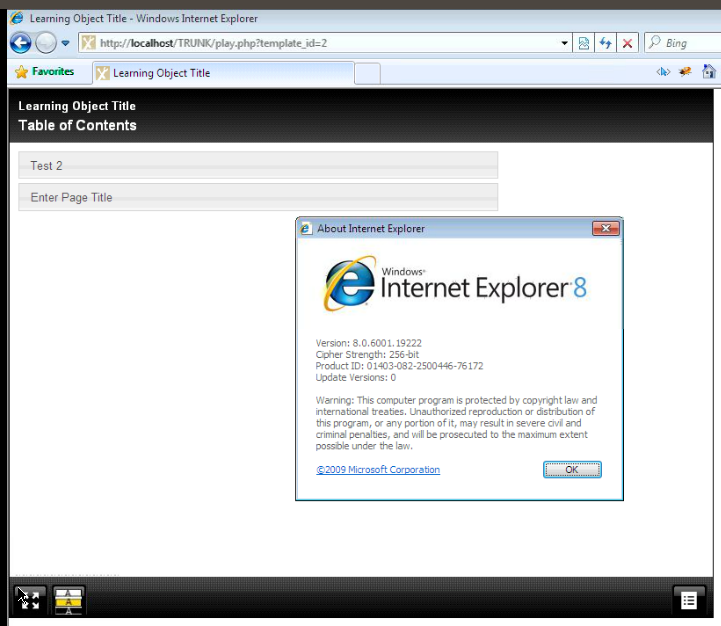Click the Update Versions: 0 text

355,378
